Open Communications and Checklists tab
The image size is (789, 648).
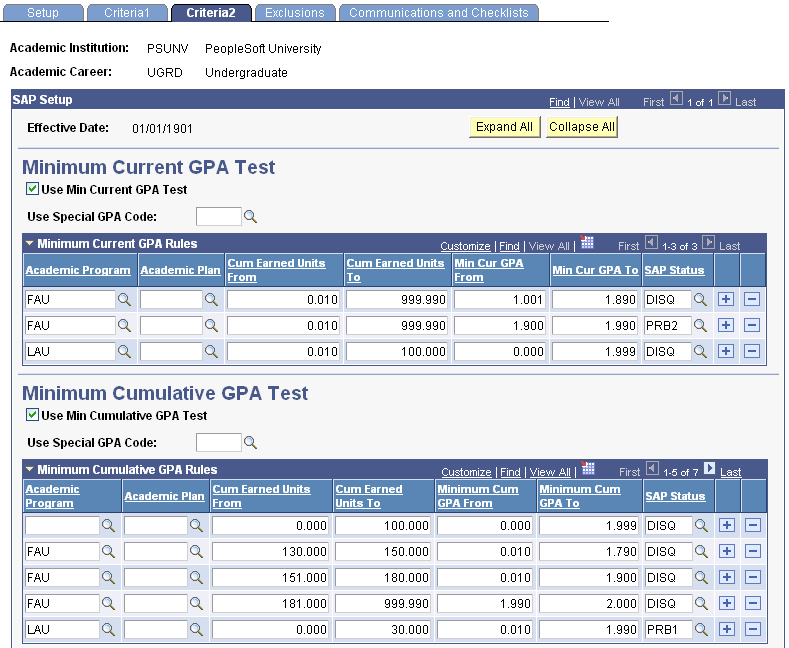click(x=439, y=13)
